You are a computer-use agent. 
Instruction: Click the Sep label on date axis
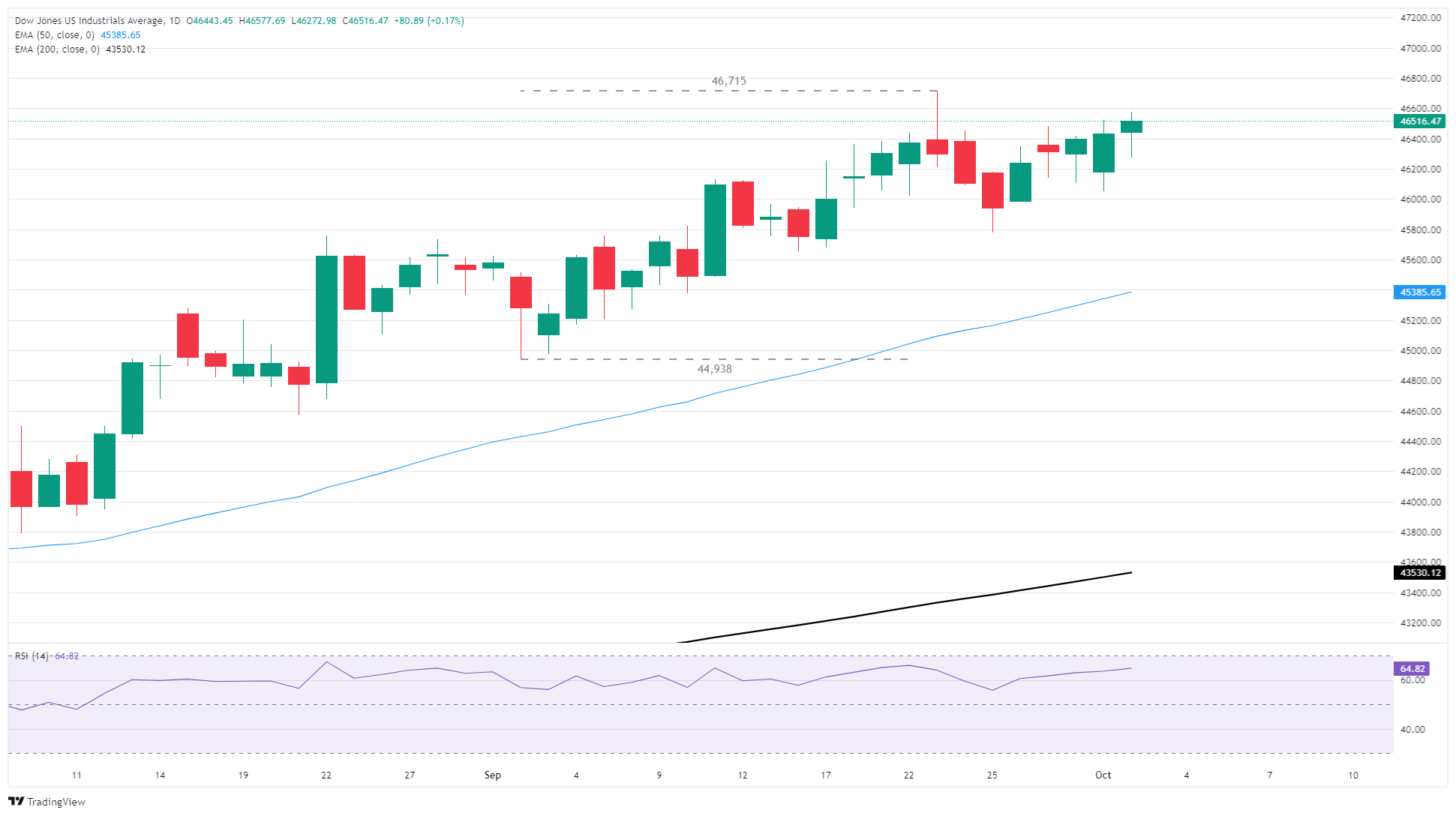pos(492,775)
